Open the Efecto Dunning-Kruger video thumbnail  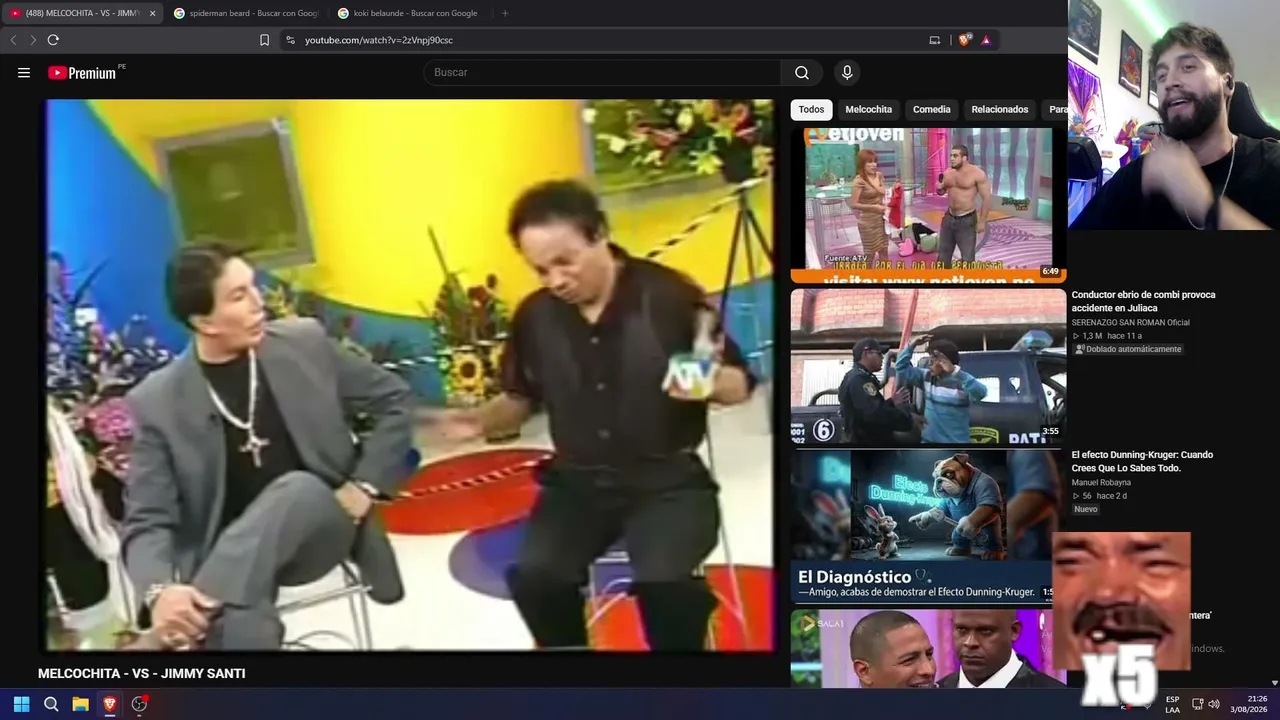coord(928,526)
